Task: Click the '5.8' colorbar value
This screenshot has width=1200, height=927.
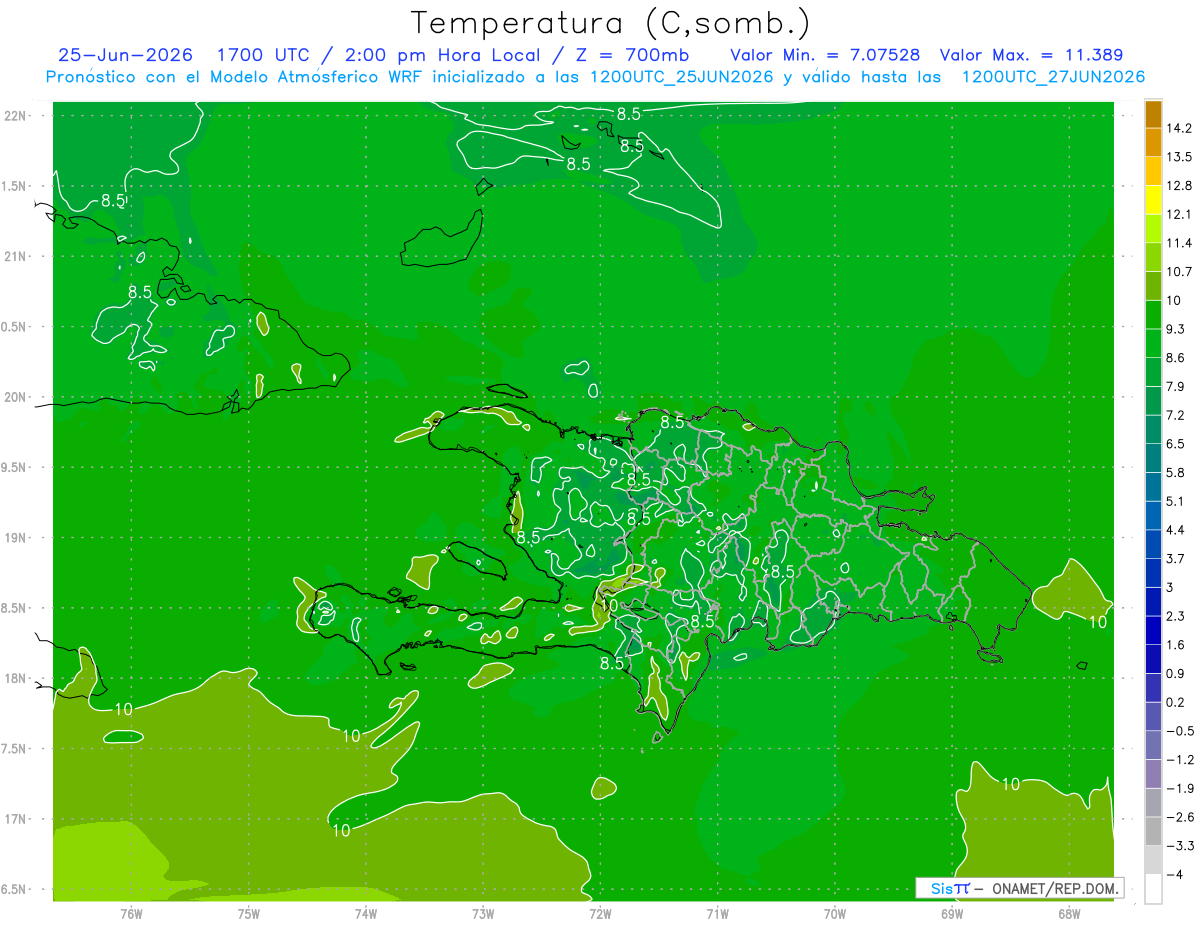Action: click(x=1175, y=473)
